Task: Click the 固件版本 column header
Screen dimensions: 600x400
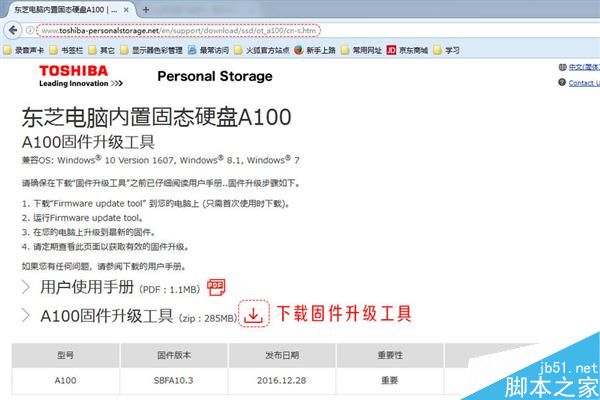Action: (x=174, y=355)
